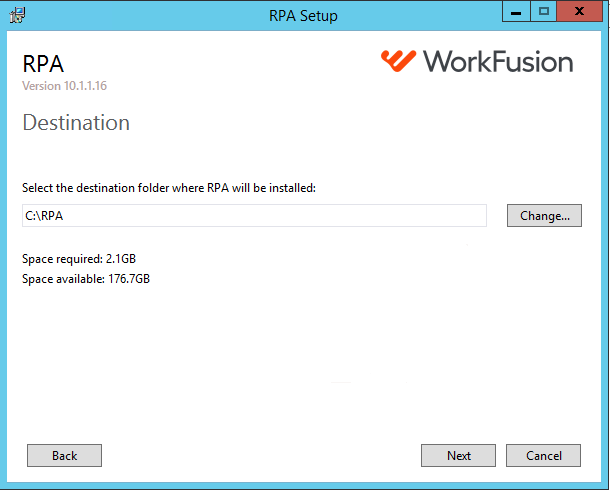Click the Space required: 2.1GB text

pyautogui.click(x=79, y=259)
